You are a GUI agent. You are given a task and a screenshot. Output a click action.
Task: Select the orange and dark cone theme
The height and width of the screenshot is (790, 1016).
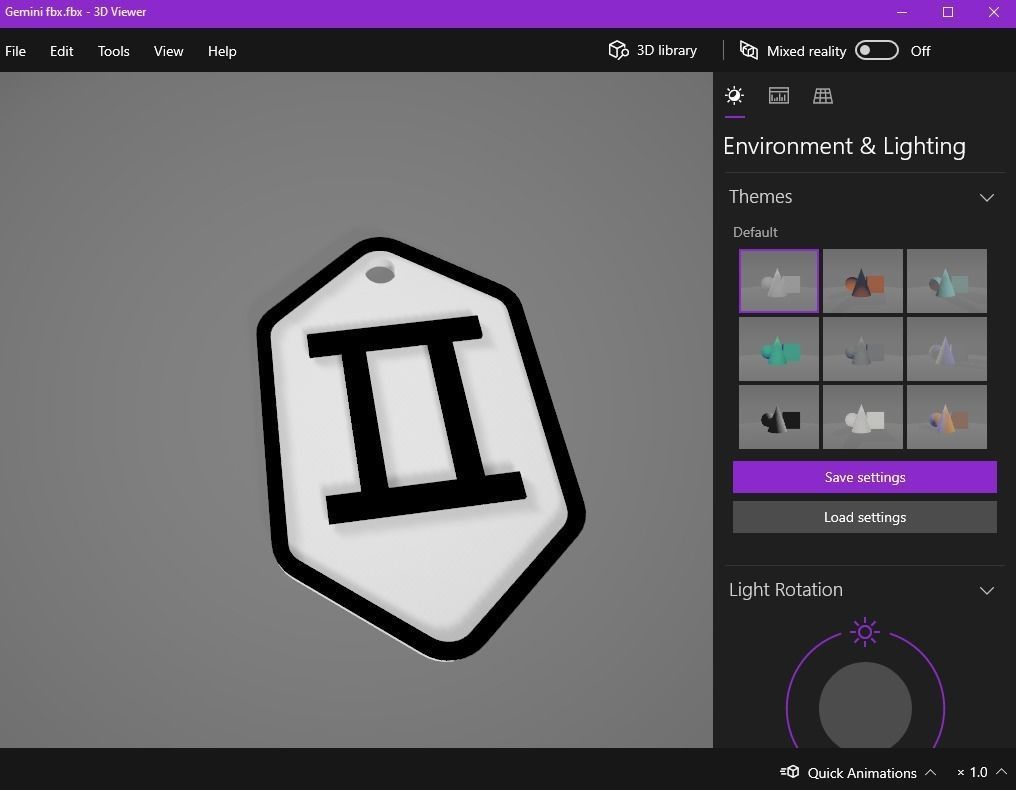pos(862,281)
